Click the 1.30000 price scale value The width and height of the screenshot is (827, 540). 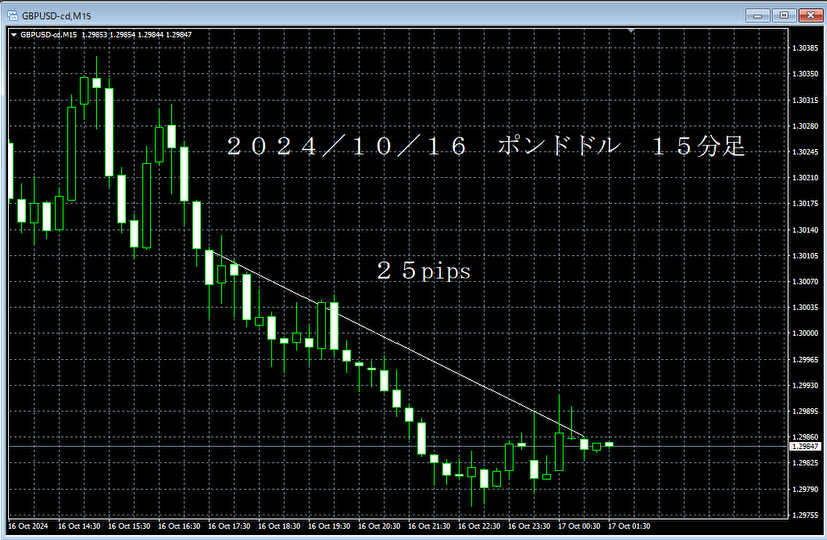(x=805, y=333)
